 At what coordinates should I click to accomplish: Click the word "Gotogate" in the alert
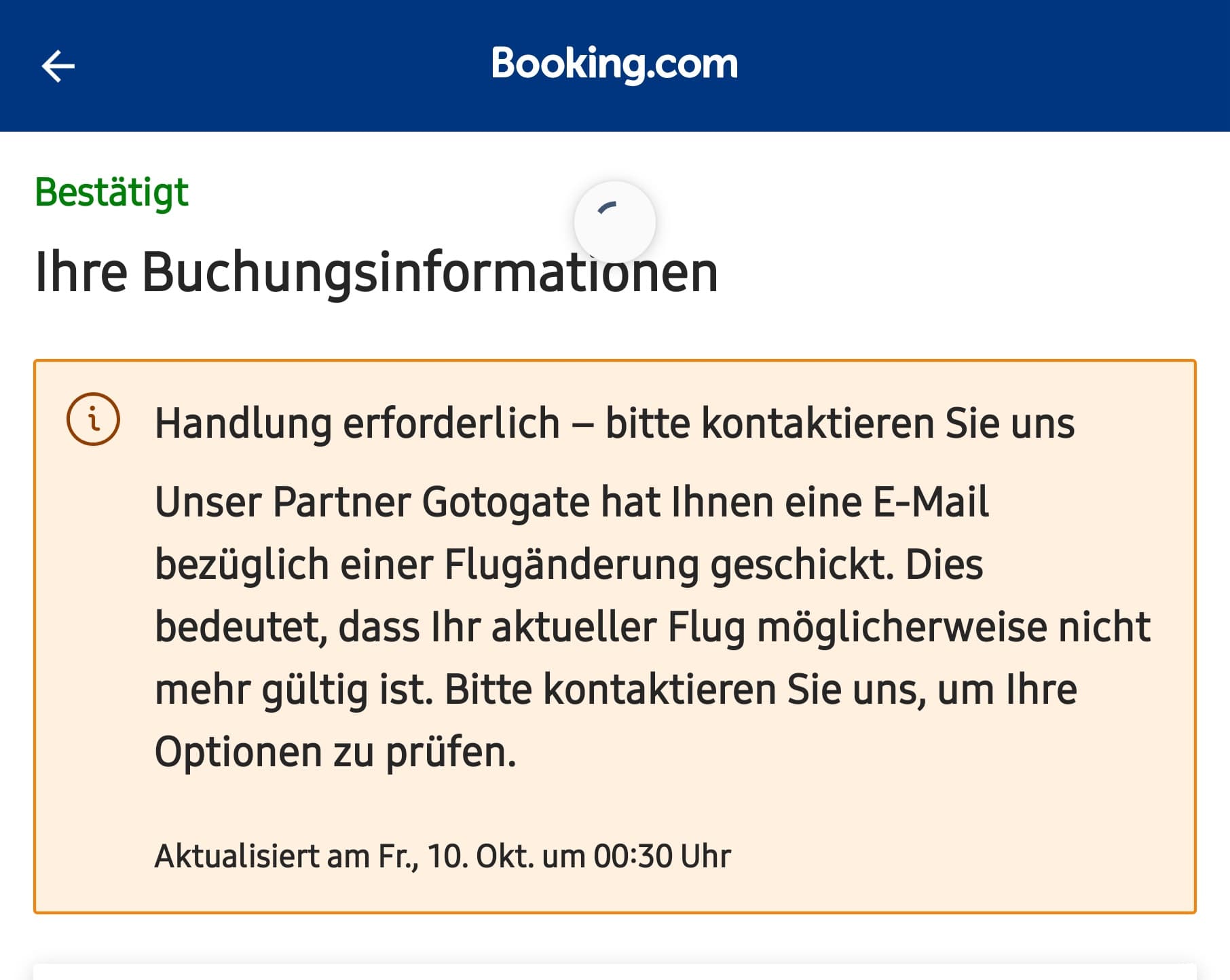[x=506, y=503]
